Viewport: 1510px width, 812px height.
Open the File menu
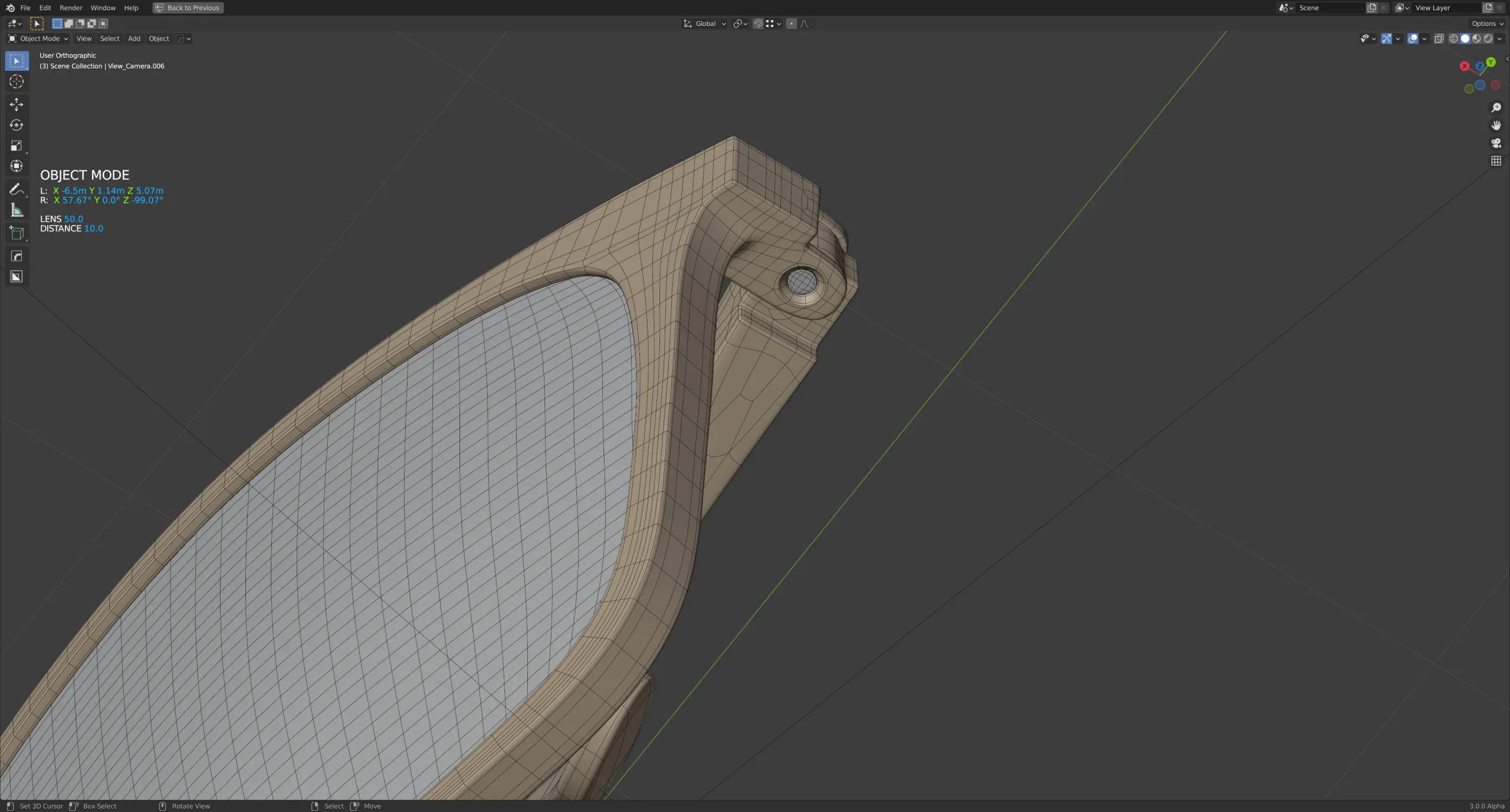(x=25, y=8)
